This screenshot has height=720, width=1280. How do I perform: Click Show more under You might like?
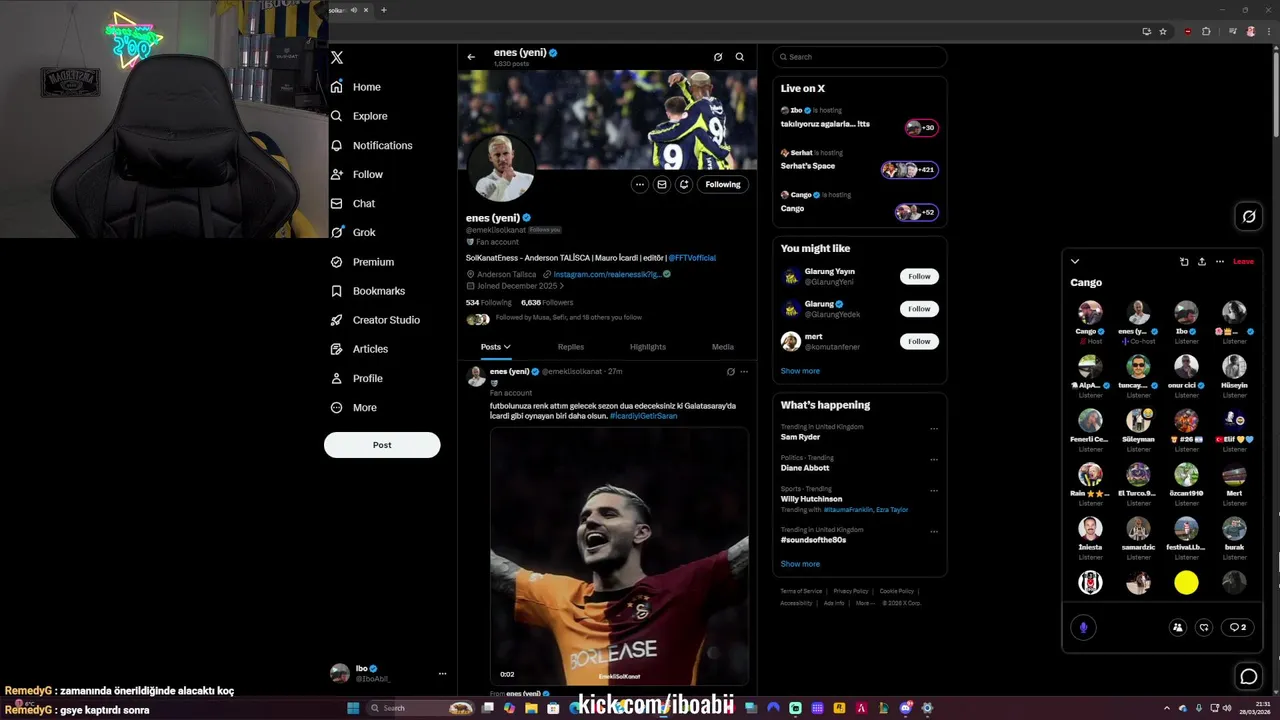click(x=800, y=371)
